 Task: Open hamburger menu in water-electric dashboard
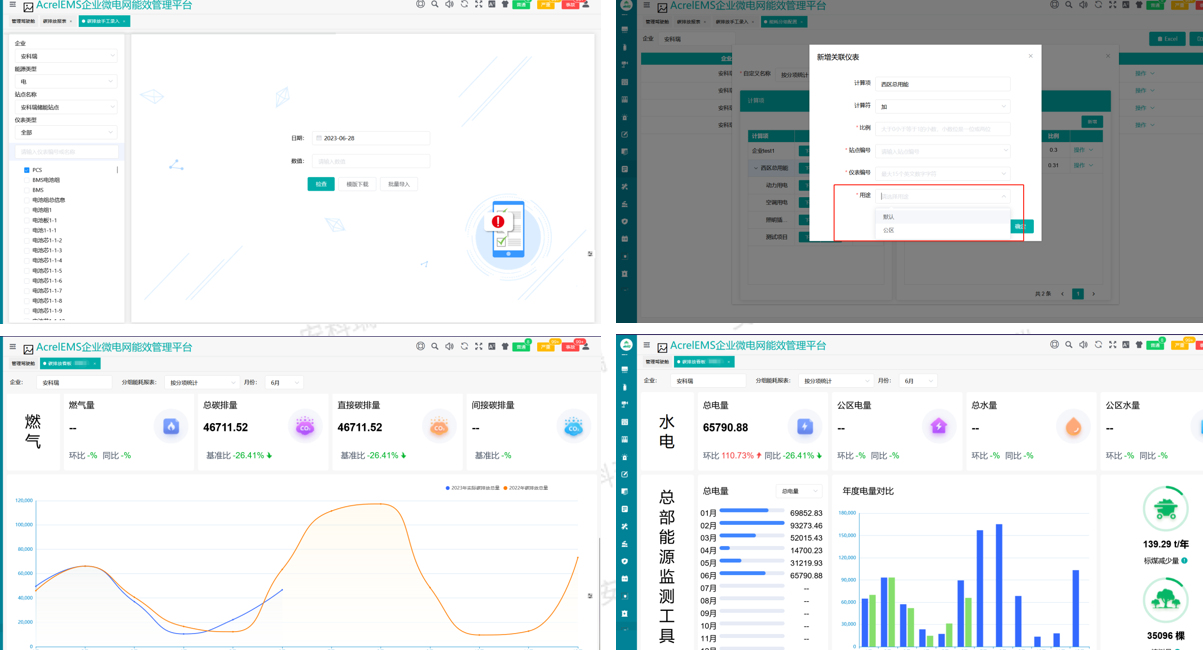click(x=646, y=345)
